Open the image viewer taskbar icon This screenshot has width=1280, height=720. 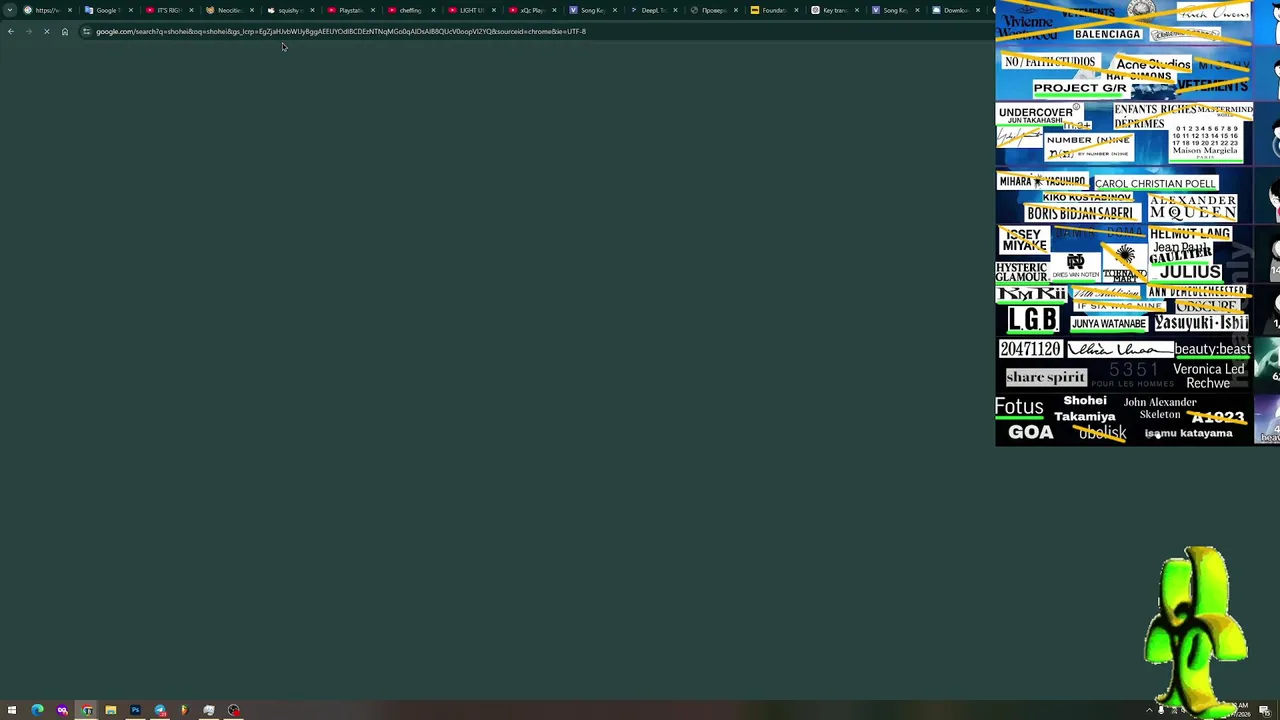tap(209, 710)
